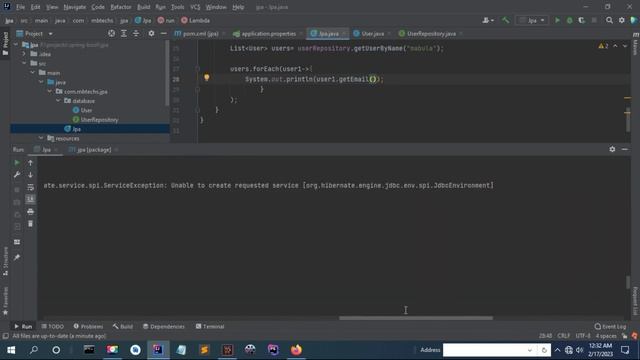
Task: Hide the Project panel with minus icon
Action: click(163, 33)
